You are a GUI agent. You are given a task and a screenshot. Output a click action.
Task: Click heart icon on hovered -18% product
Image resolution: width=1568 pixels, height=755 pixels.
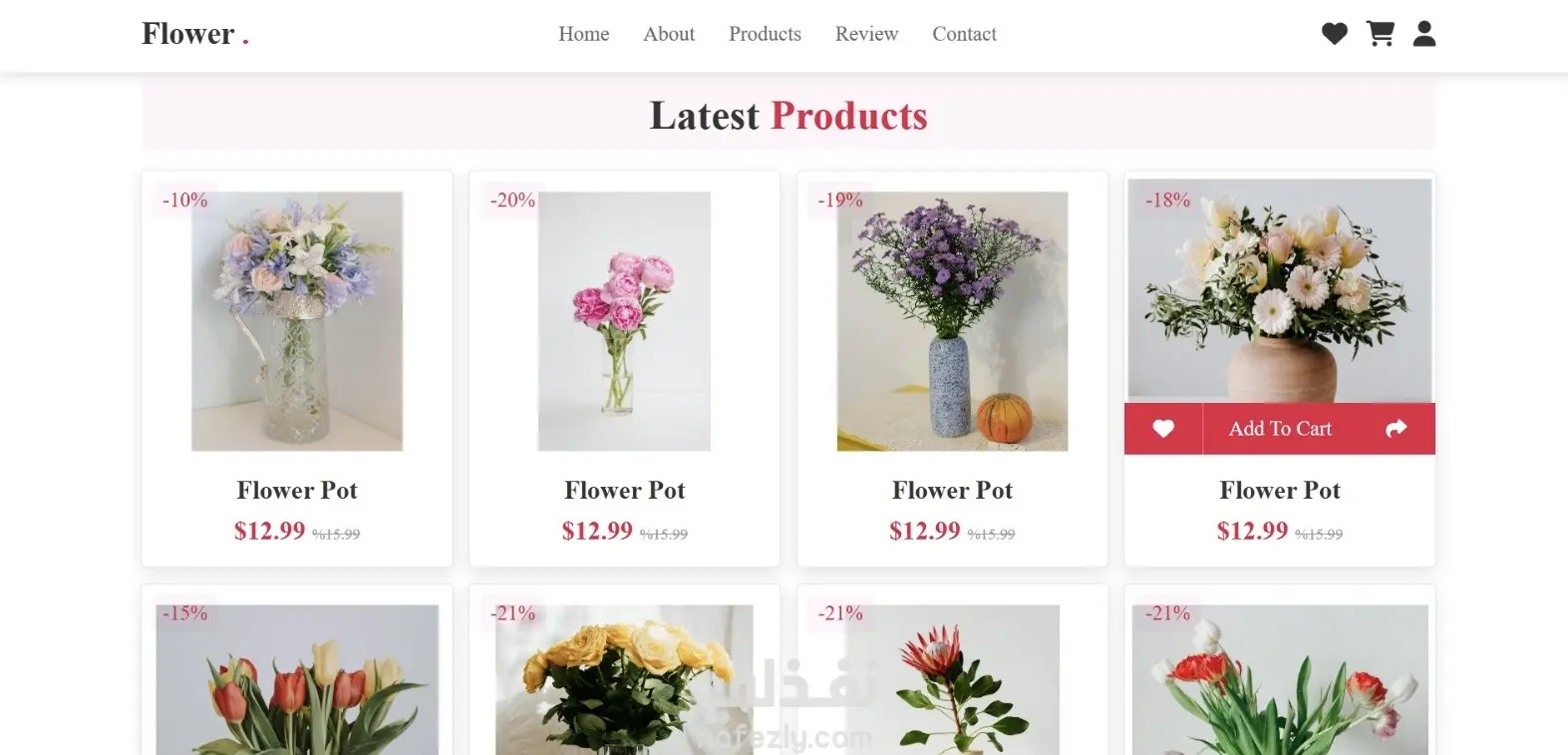(1163, 429)
